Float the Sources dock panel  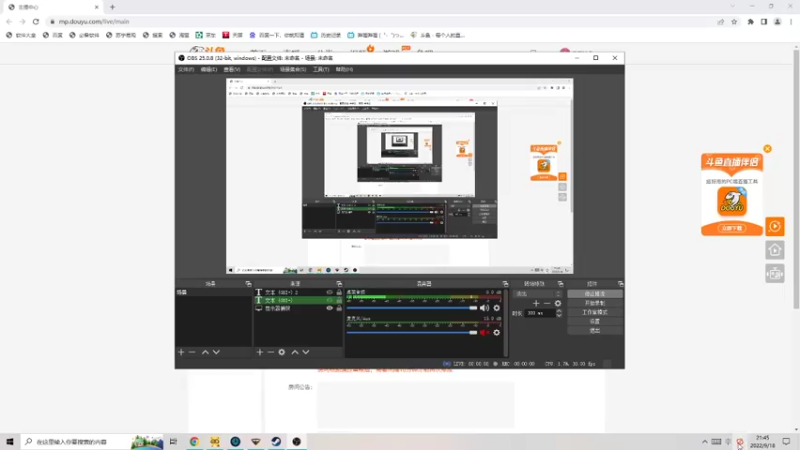[x=339, y=284]
